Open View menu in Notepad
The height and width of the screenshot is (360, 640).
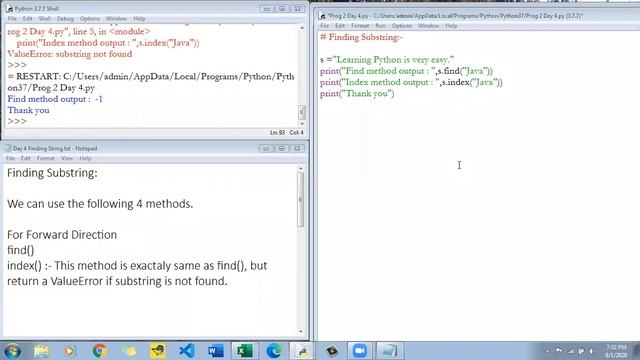pos(67,158)
